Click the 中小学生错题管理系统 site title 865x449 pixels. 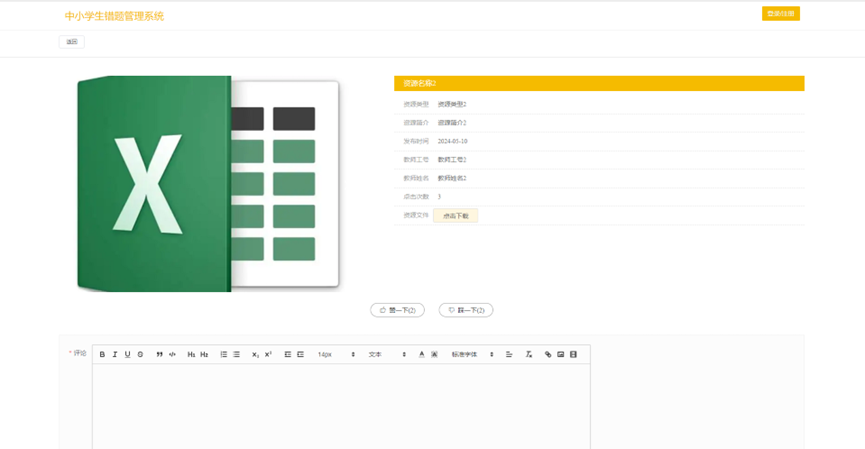(114, 16)
